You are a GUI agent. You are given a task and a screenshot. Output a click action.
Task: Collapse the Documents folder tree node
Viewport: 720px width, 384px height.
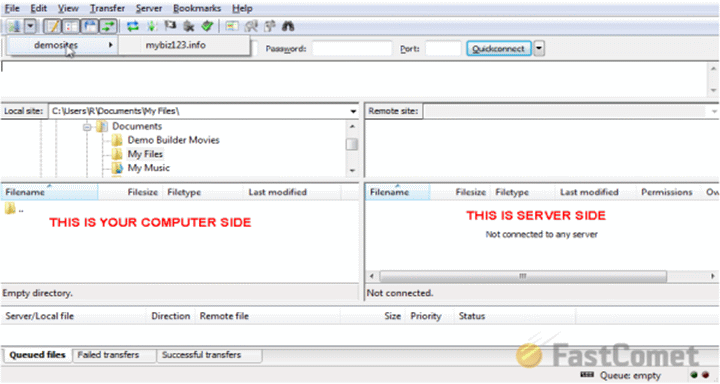click(87, 127)
